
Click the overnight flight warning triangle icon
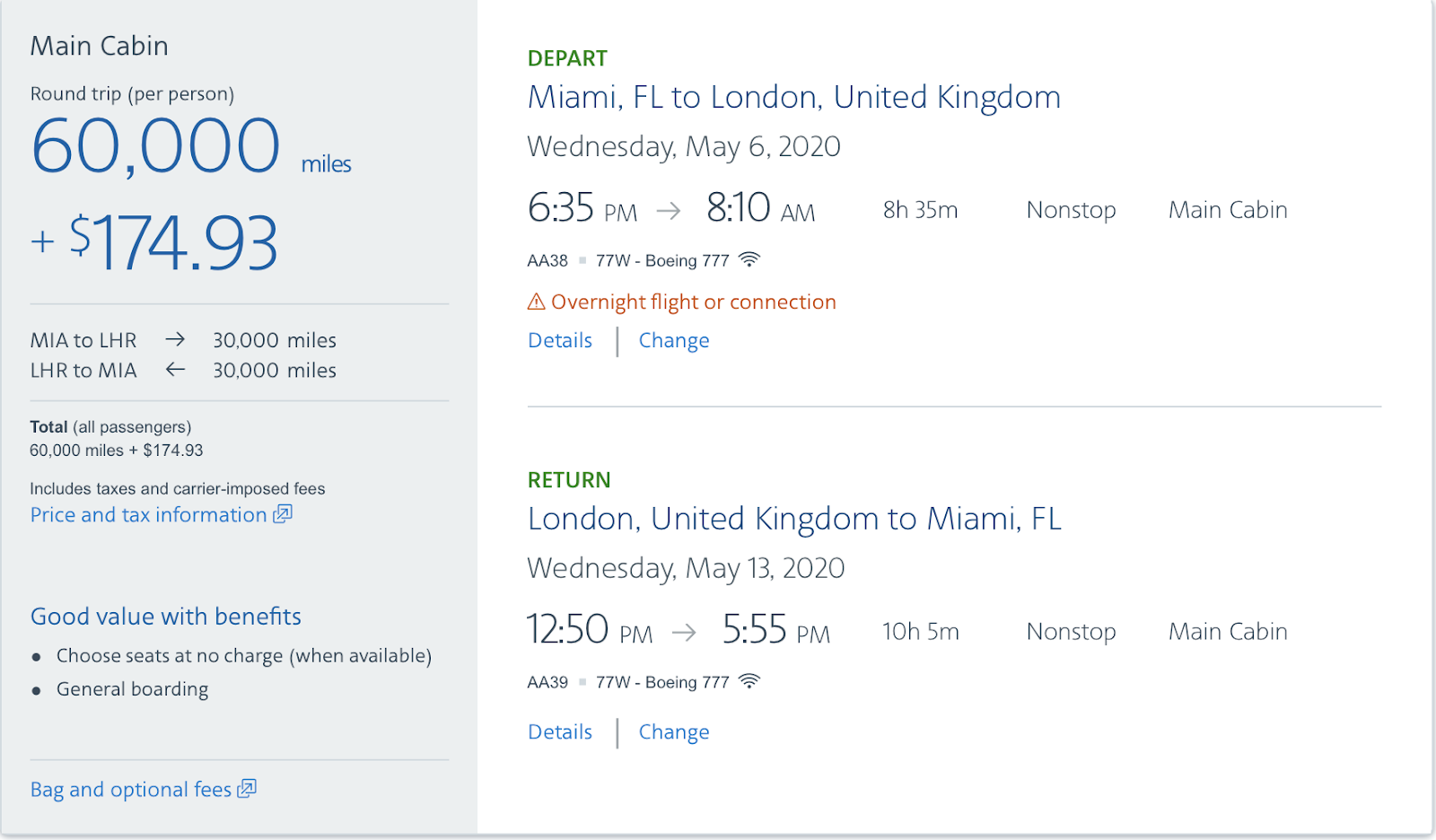tap(536, 302)
